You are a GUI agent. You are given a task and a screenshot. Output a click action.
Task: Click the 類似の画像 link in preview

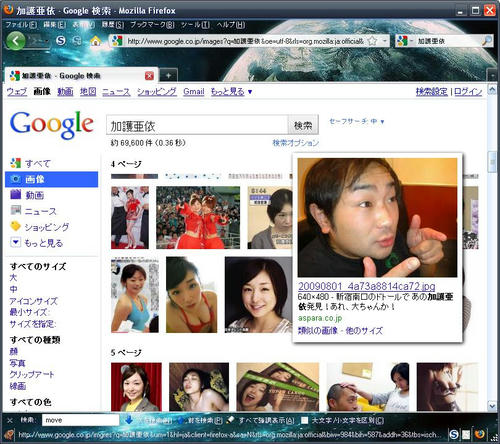click(318, 331)
